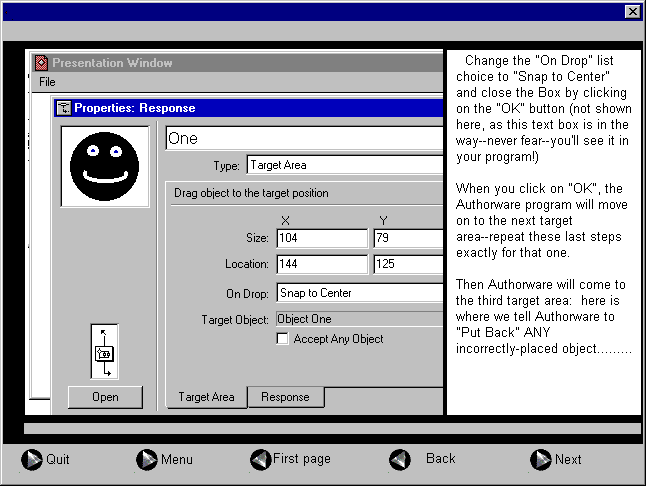Click the Properties: Response title text
The image size is (646, 486).
pyautogui.click(x=135, y=108)
